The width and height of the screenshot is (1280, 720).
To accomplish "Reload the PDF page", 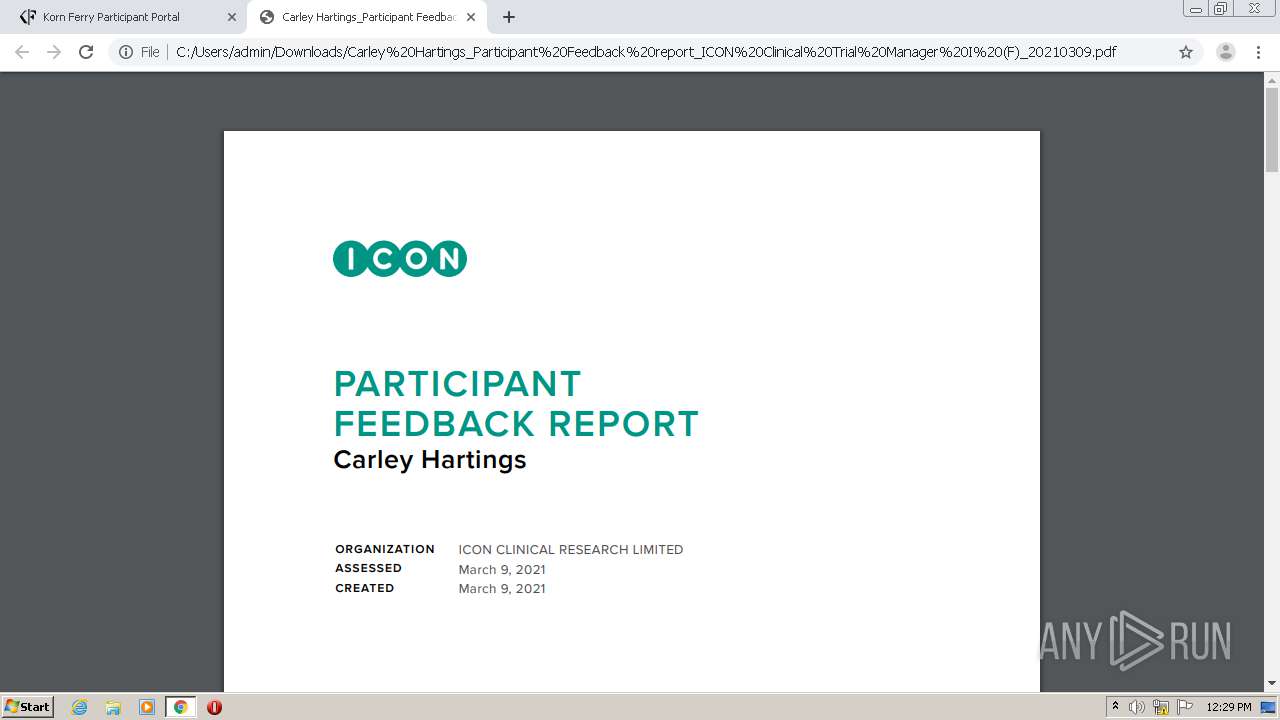I will tap(86, 52).
